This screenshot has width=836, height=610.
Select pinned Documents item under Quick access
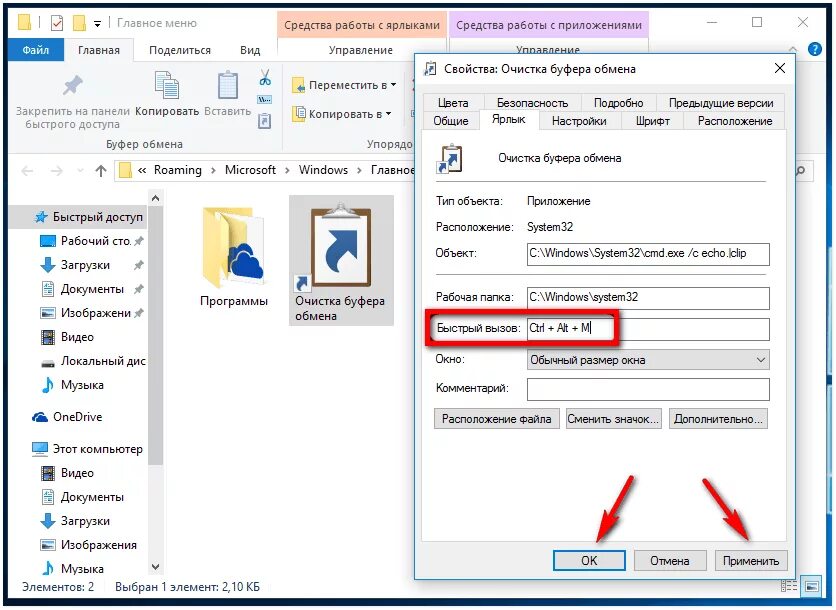click(x=92, y=289)
